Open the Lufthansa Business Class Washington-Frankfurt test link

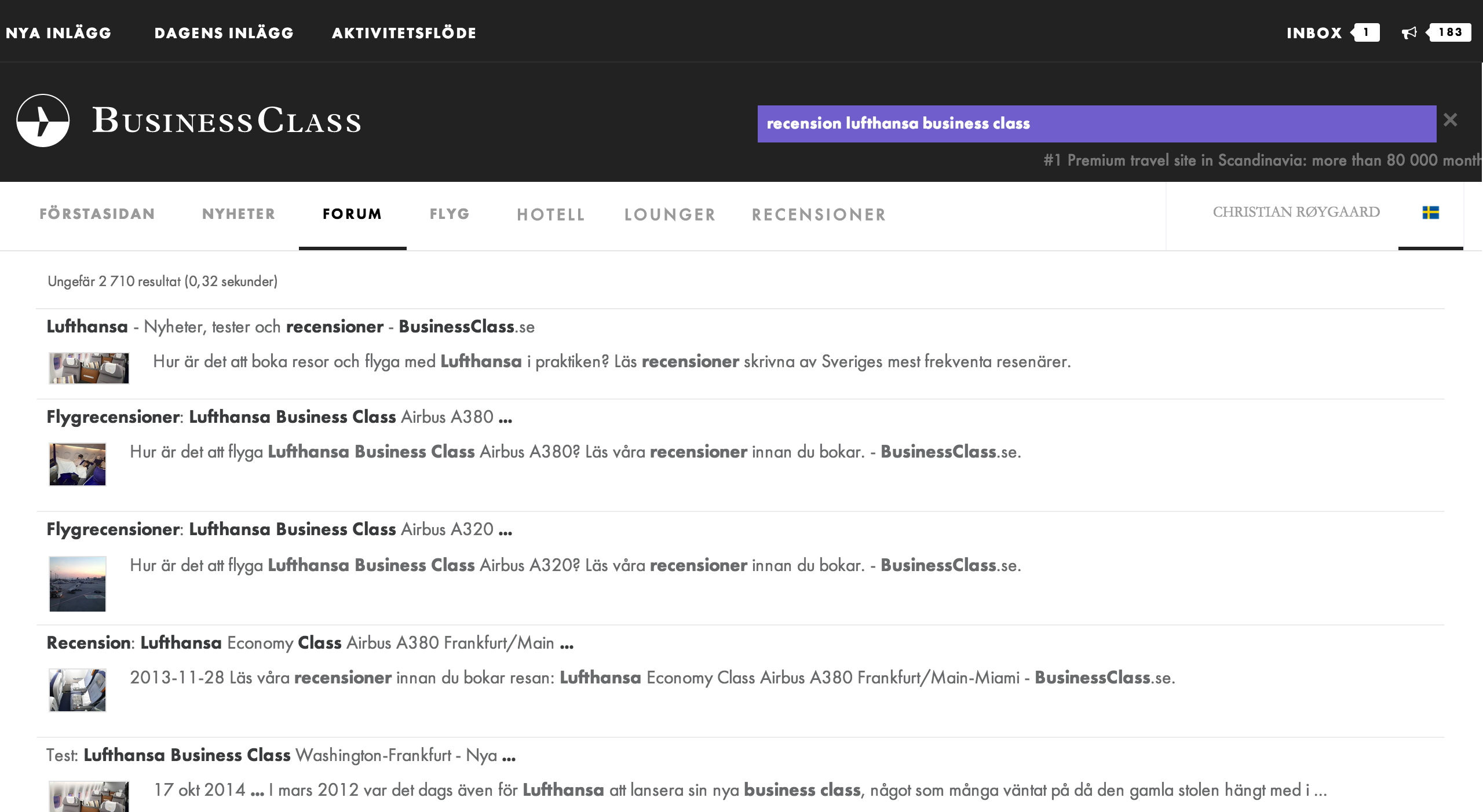(x=278, y=755)
